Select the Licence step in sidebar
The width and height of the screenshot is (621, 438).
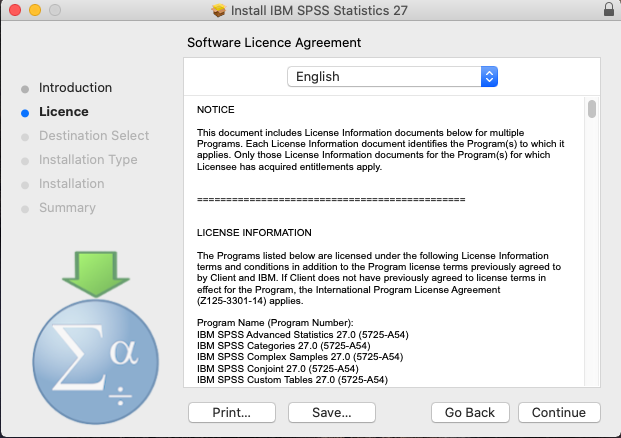(x=63, y=112)
